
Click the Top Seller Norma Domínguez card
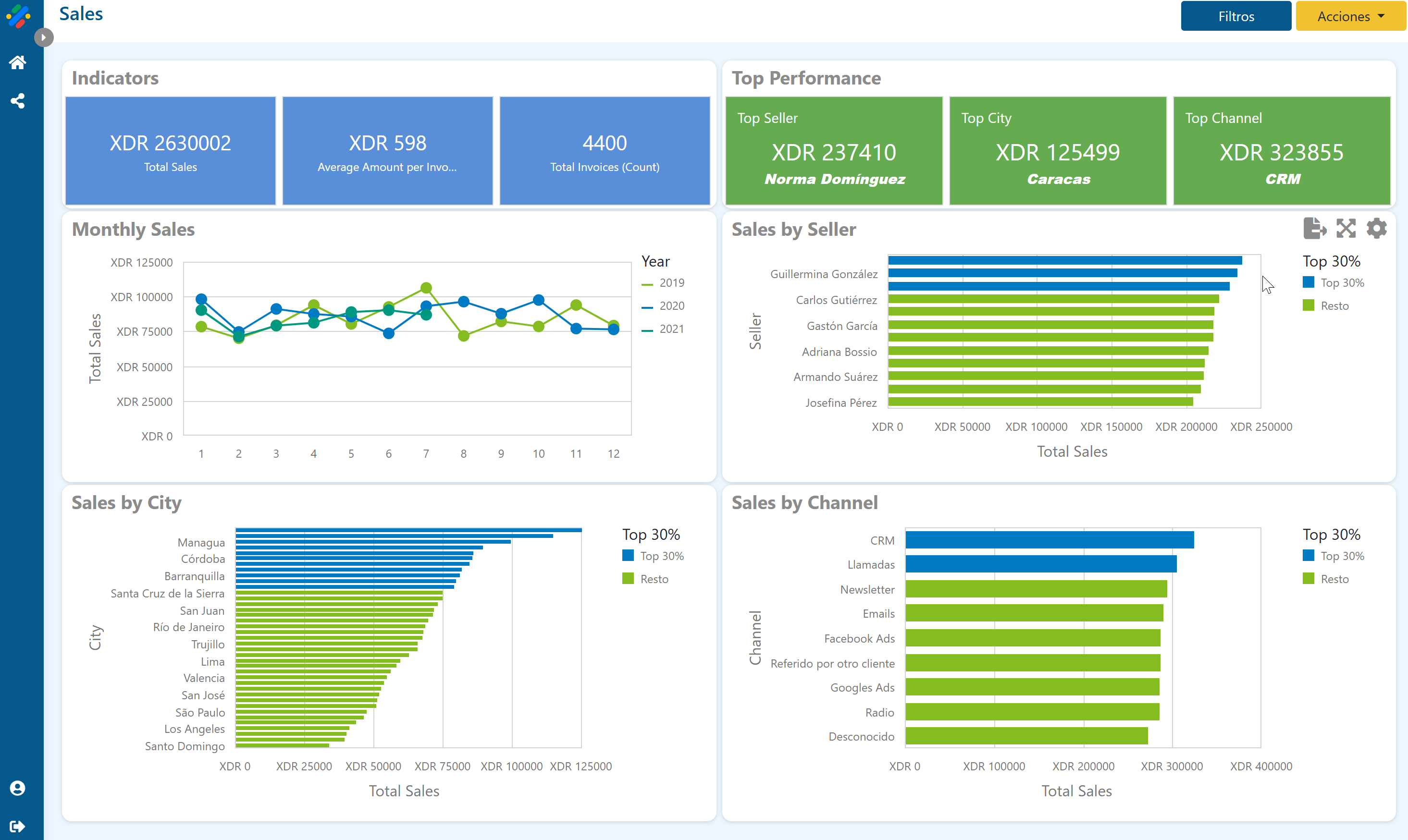tap(834, 151)
